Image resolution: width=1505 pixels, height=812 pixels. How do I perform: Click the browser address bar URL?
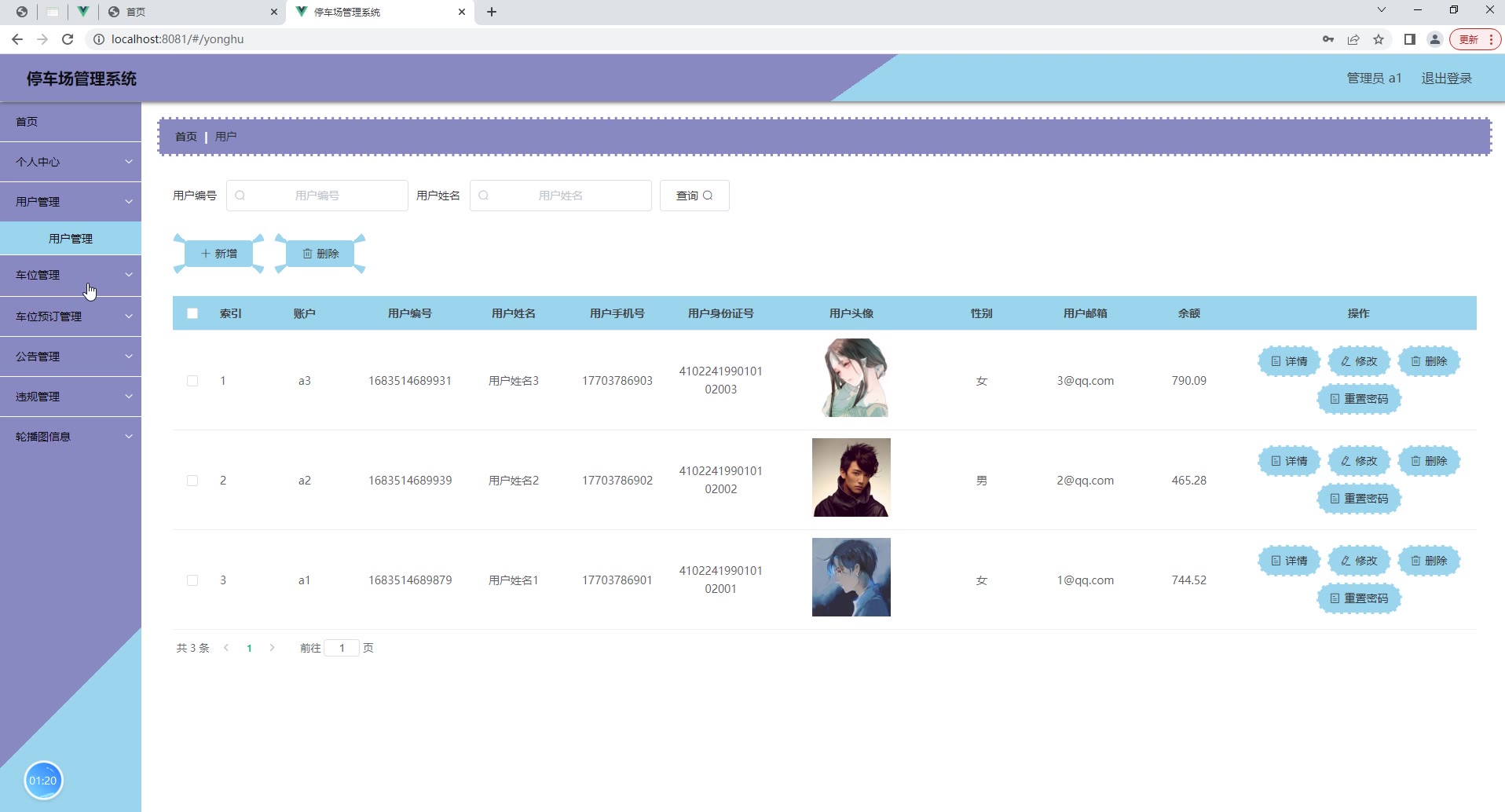pyautogui.click(x=178, y=39)
